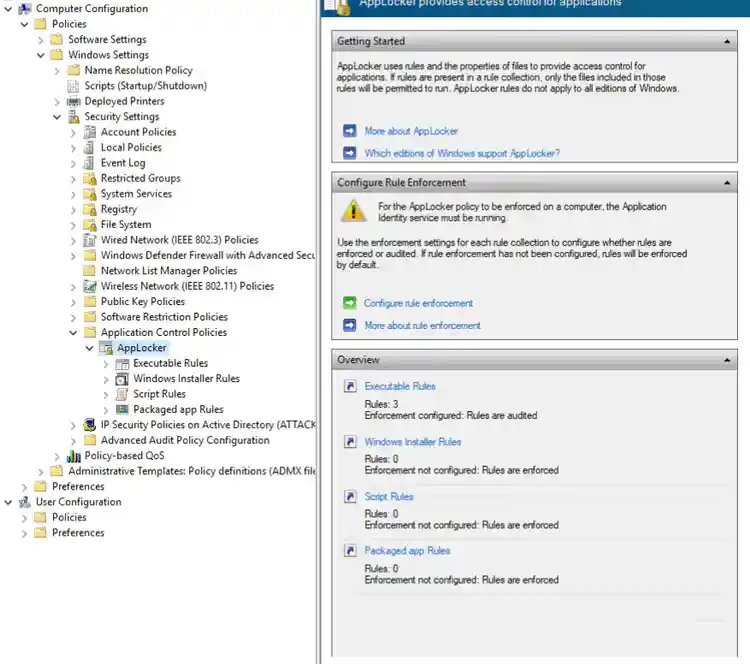Screen dimensions: 750x664
Task: Open Which editions of Windows support AppLocker
Action: [462, 154]
